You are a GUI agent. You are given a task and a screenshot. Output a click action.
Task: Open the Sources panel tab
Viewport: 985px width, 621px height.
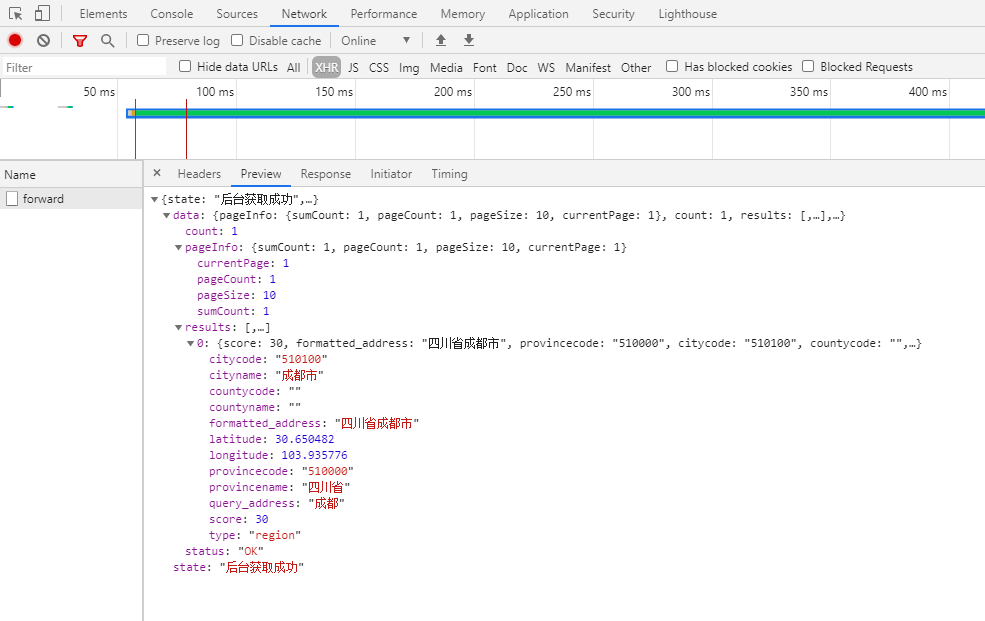[x=237, y=14]
